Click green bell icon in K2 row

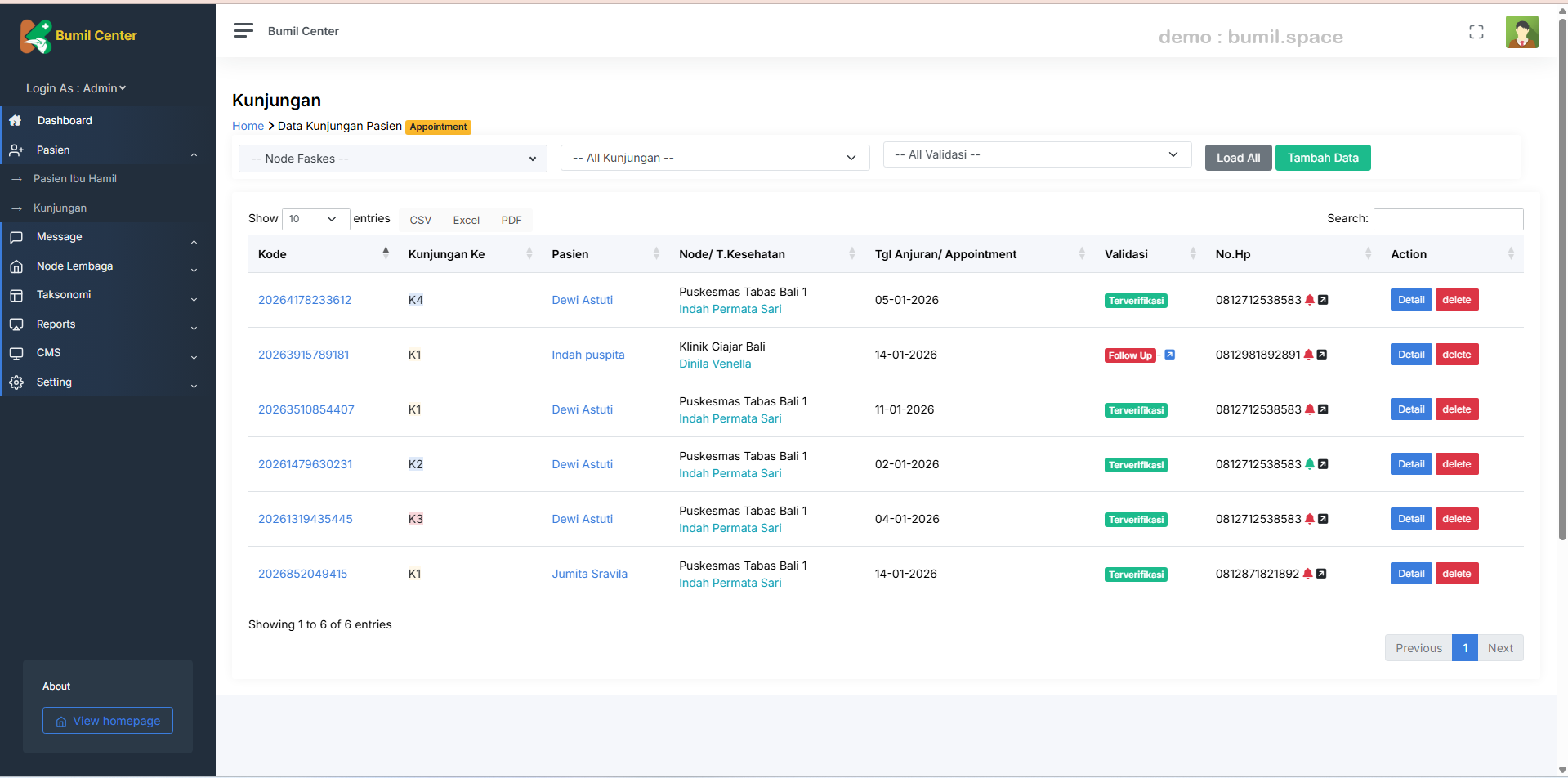coord(1310,464)
